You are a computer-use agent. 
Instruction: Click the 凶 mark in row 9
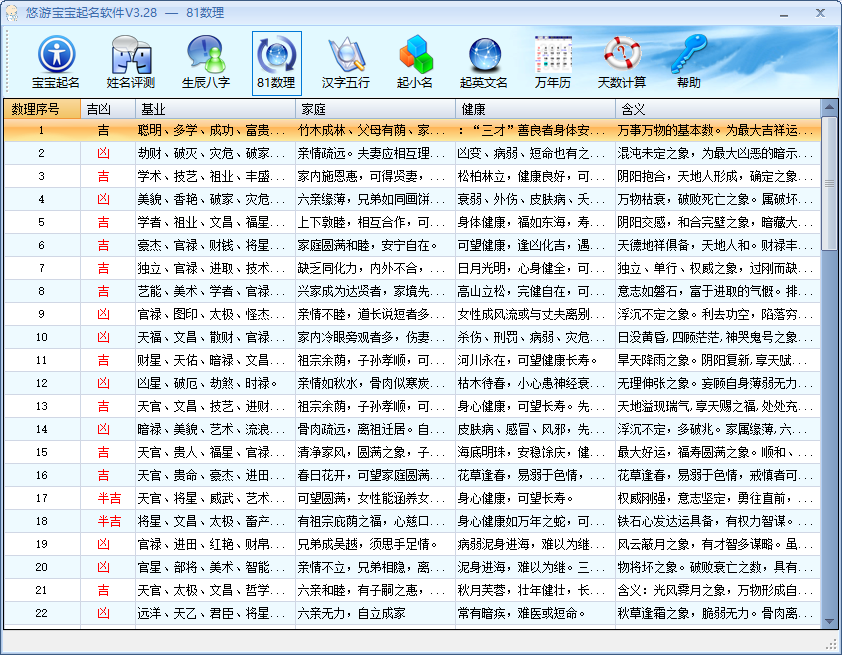tap(103, 314)
